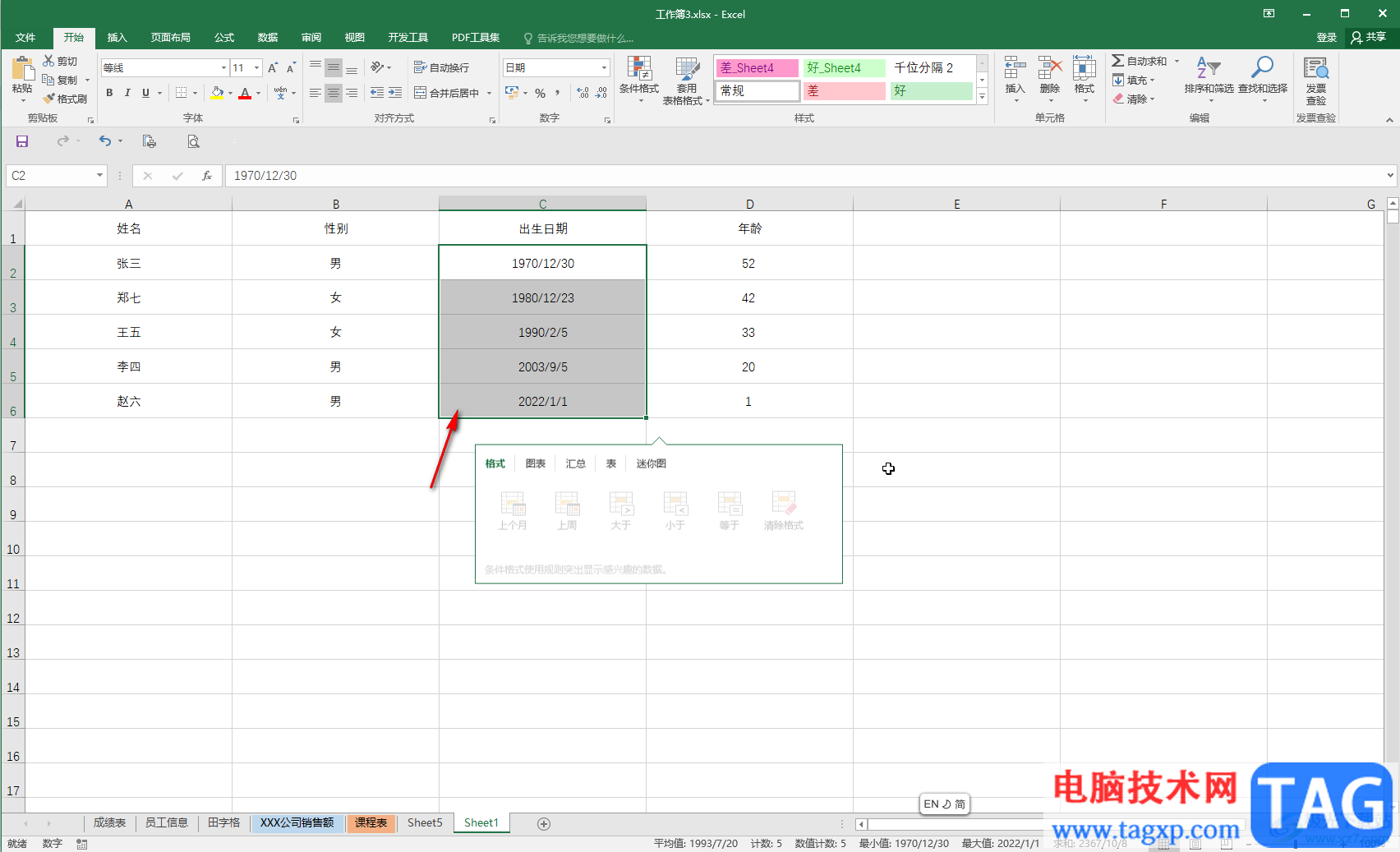1400x852 pixels.
Task: Toggle Wrap Text (自动换行)
Action: point(441,67)
